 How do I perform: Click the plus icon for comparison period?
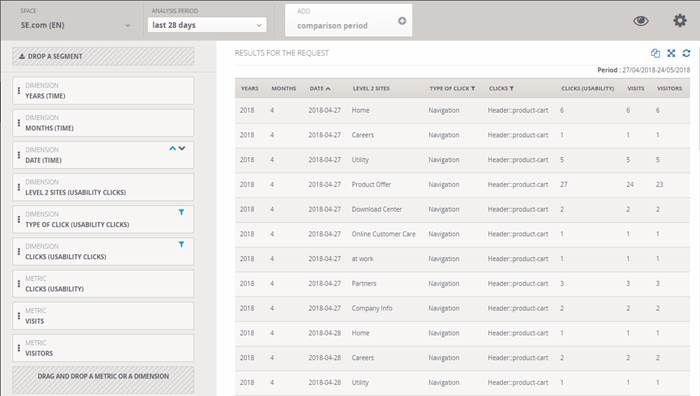tap(402, 21)
